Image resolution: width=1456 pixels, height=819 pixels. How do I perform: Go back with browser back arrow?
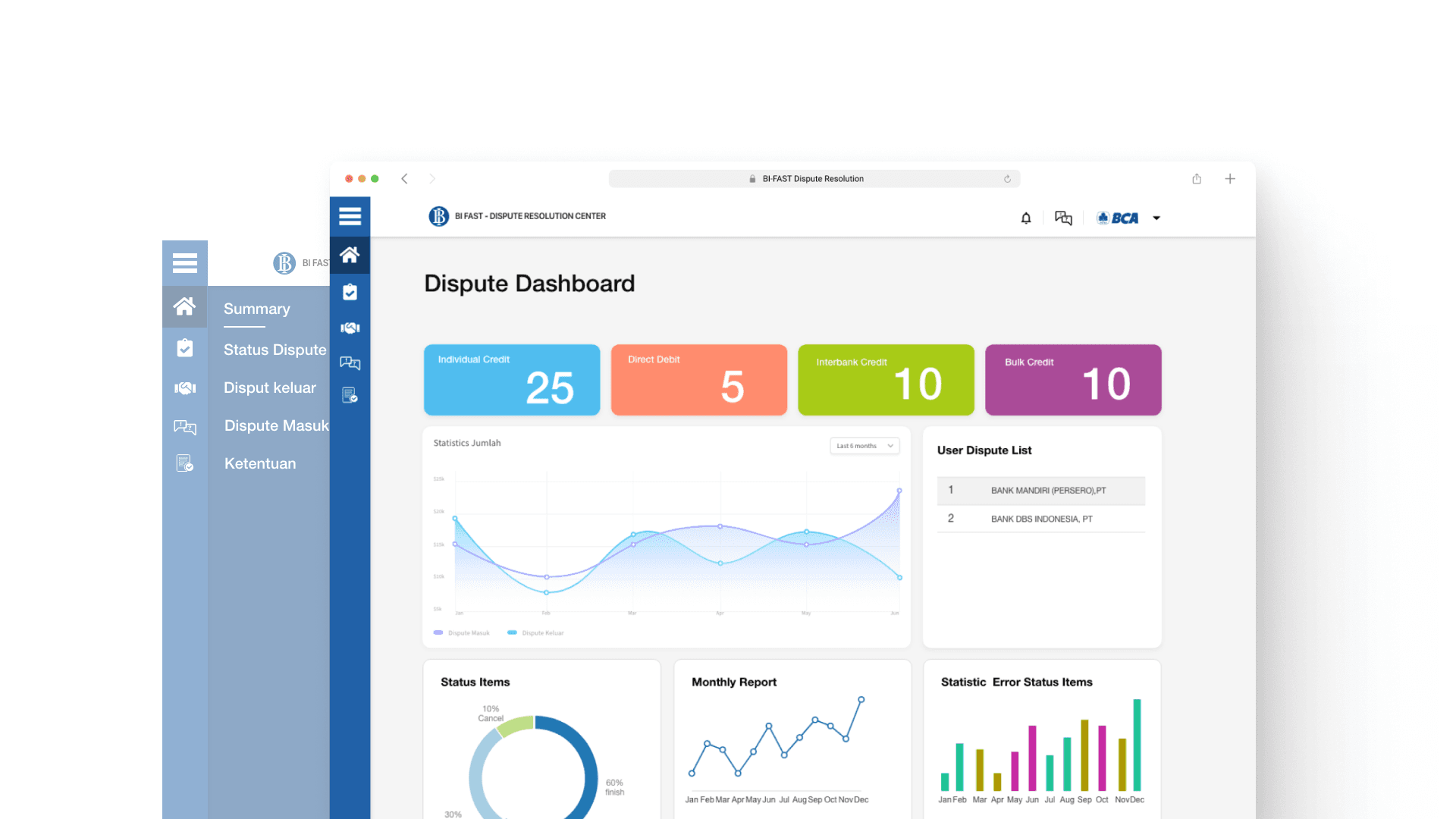(404, 179)
